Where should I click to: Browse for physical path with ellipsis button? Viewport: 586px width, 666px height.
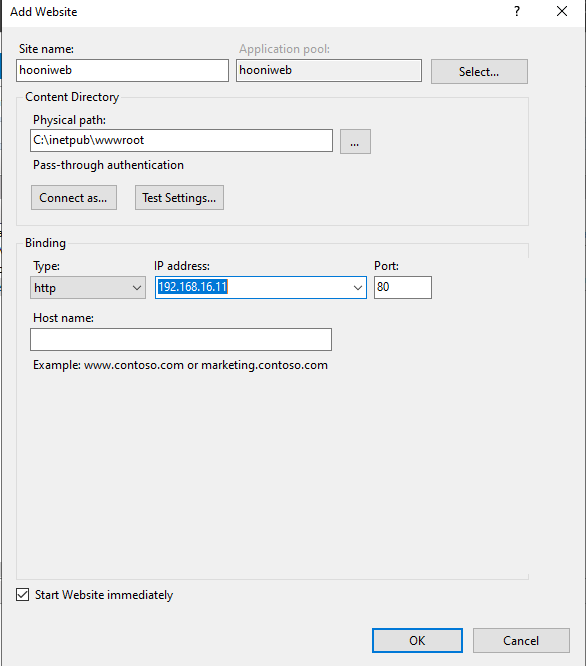point(355,141)
